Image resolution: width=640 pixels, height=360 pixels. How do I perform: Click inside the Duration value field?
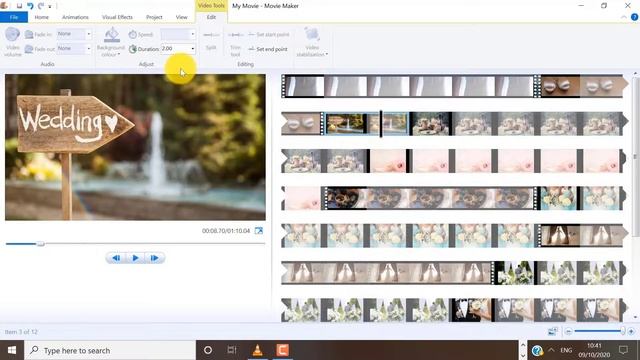coord(175,49)
